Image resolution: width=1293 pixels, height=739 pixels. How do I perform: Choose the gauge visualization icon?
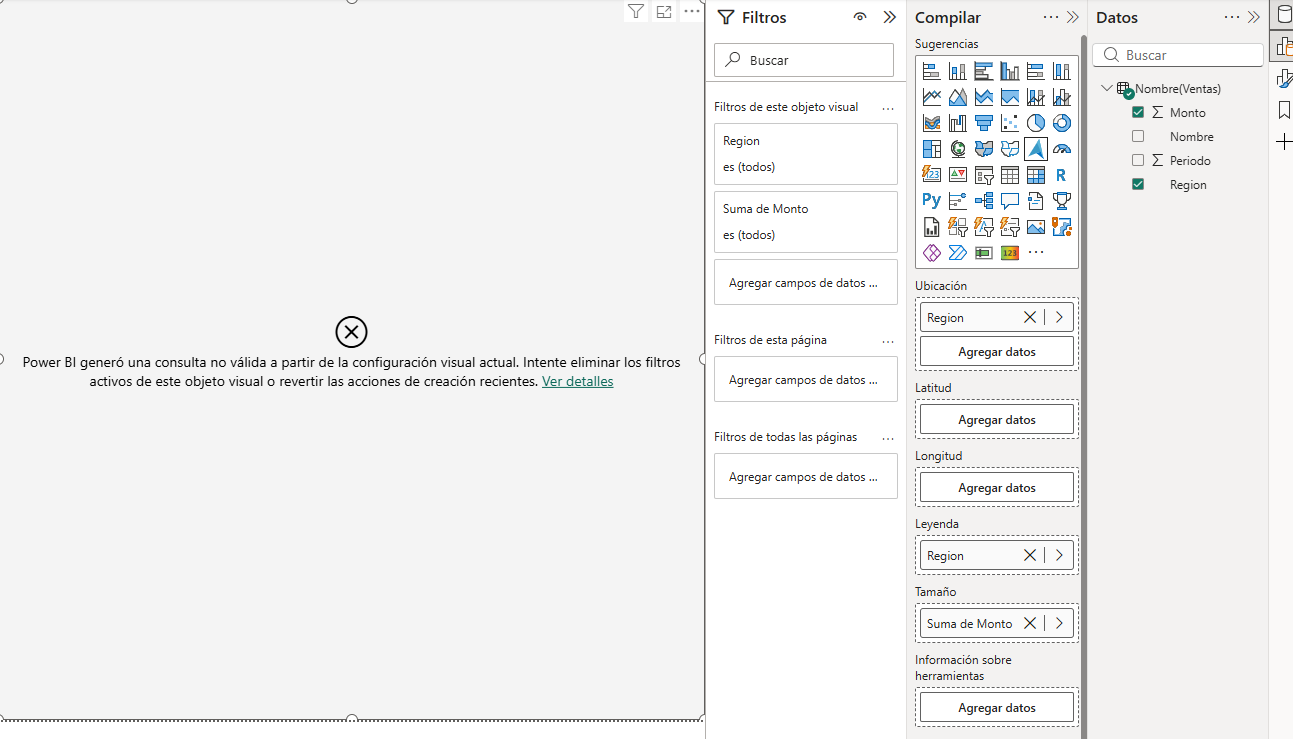1062,149
